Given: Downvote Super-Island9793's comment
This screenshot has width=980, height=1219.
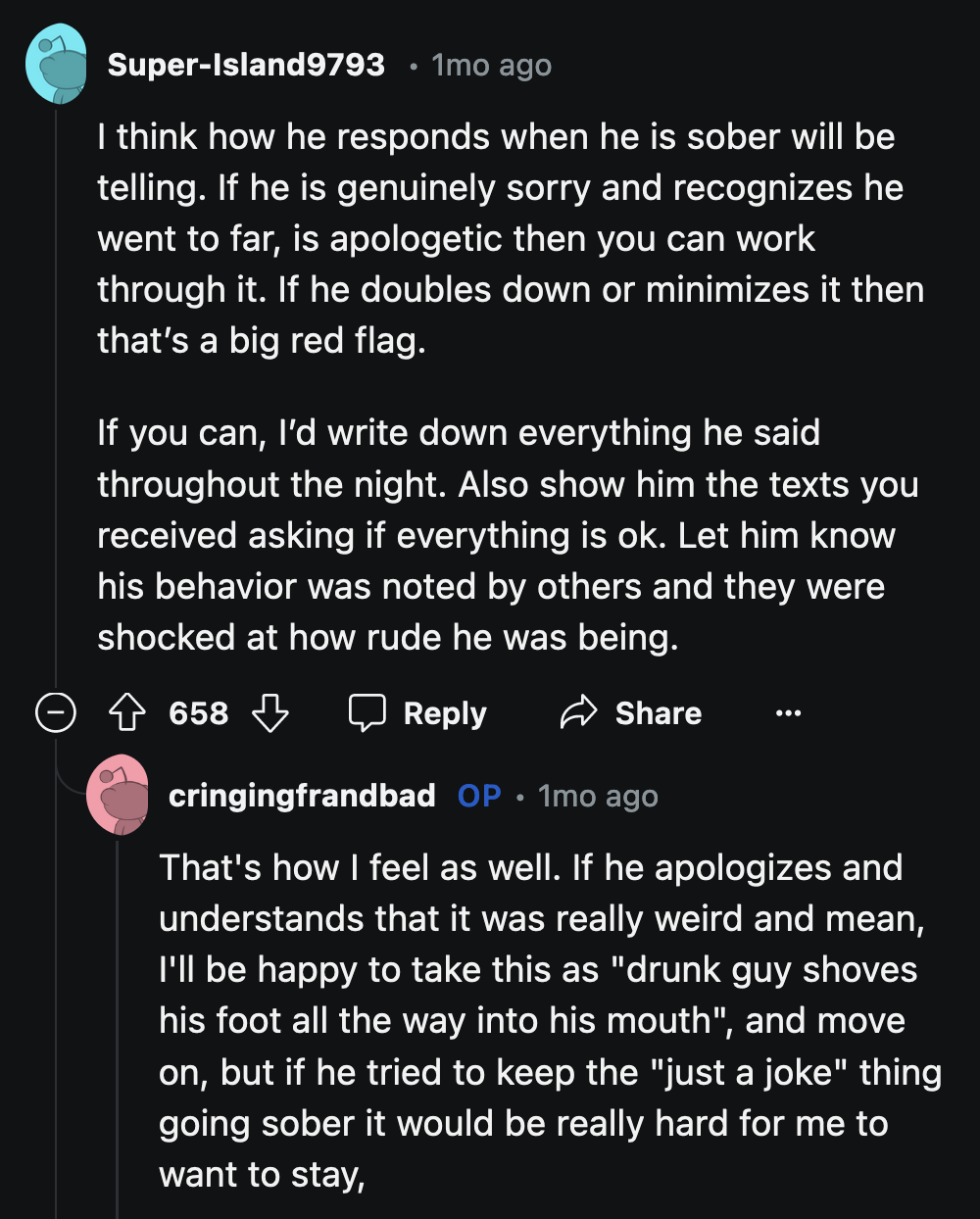Looking at the screenshot, I should 271,713.
